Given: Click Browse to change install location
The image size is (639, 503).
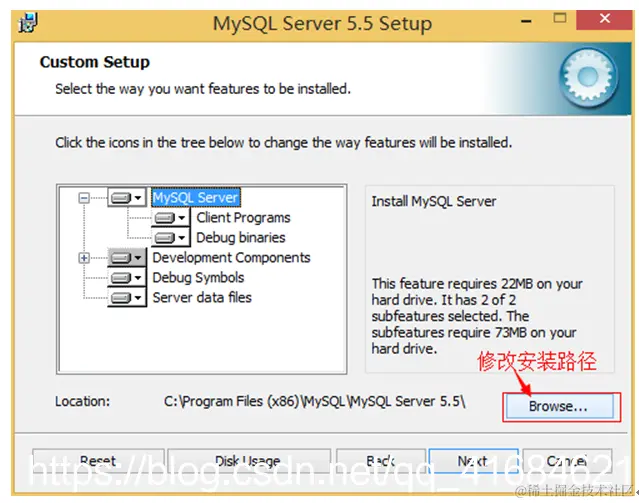Looking at the screenshot, I should click(559, 406).
